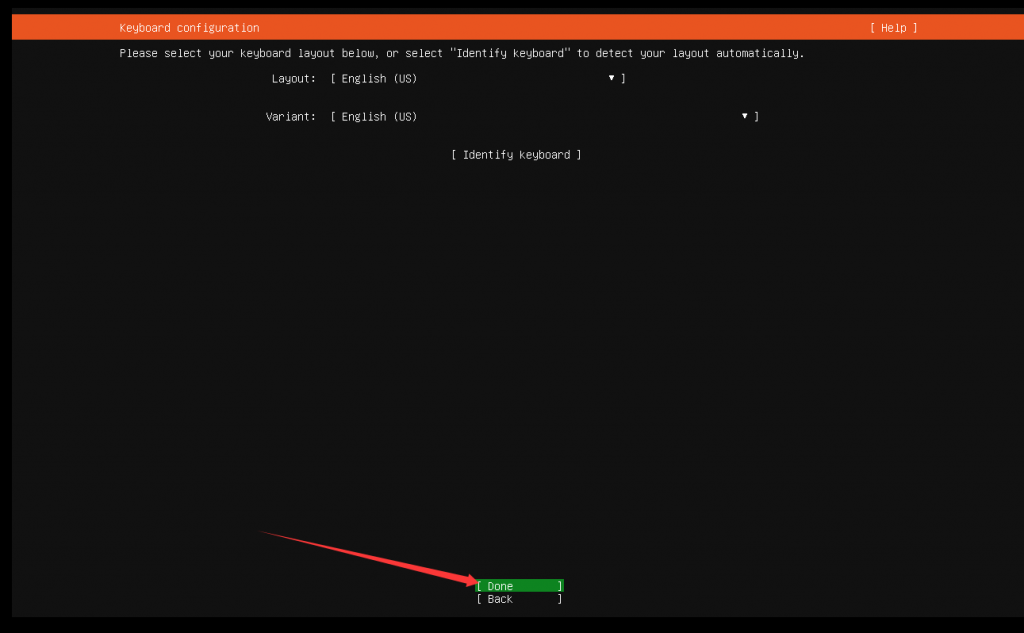The image size is (1024, 633).
Task: Click the red arrow annotation
Action: pyautogui.click(x=370, y=557)
